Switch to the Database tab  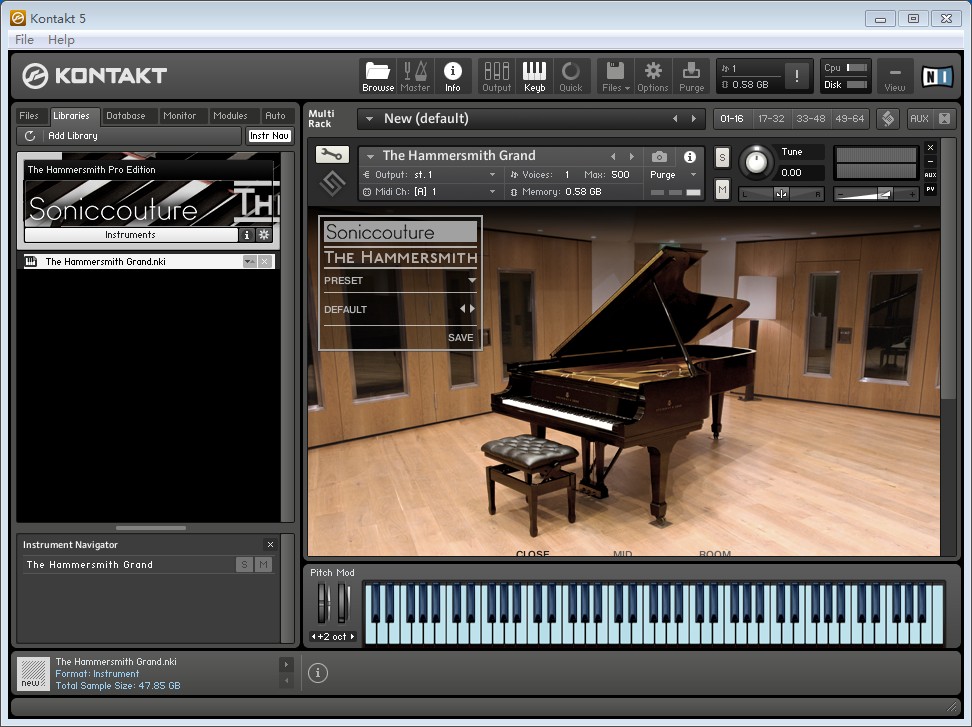tap(126, 116)
